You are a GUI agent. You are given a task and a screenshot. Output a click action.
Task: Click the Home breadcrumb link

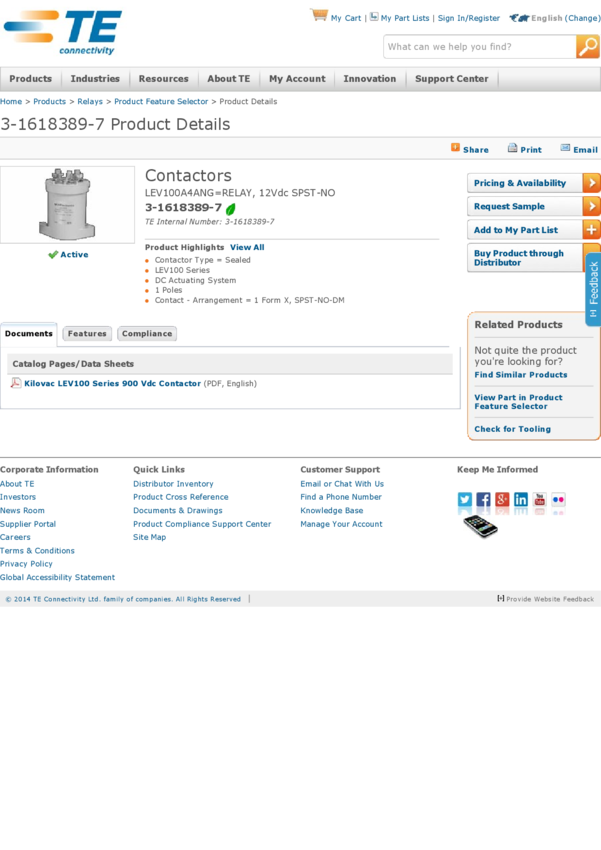[x=11, y=101]
